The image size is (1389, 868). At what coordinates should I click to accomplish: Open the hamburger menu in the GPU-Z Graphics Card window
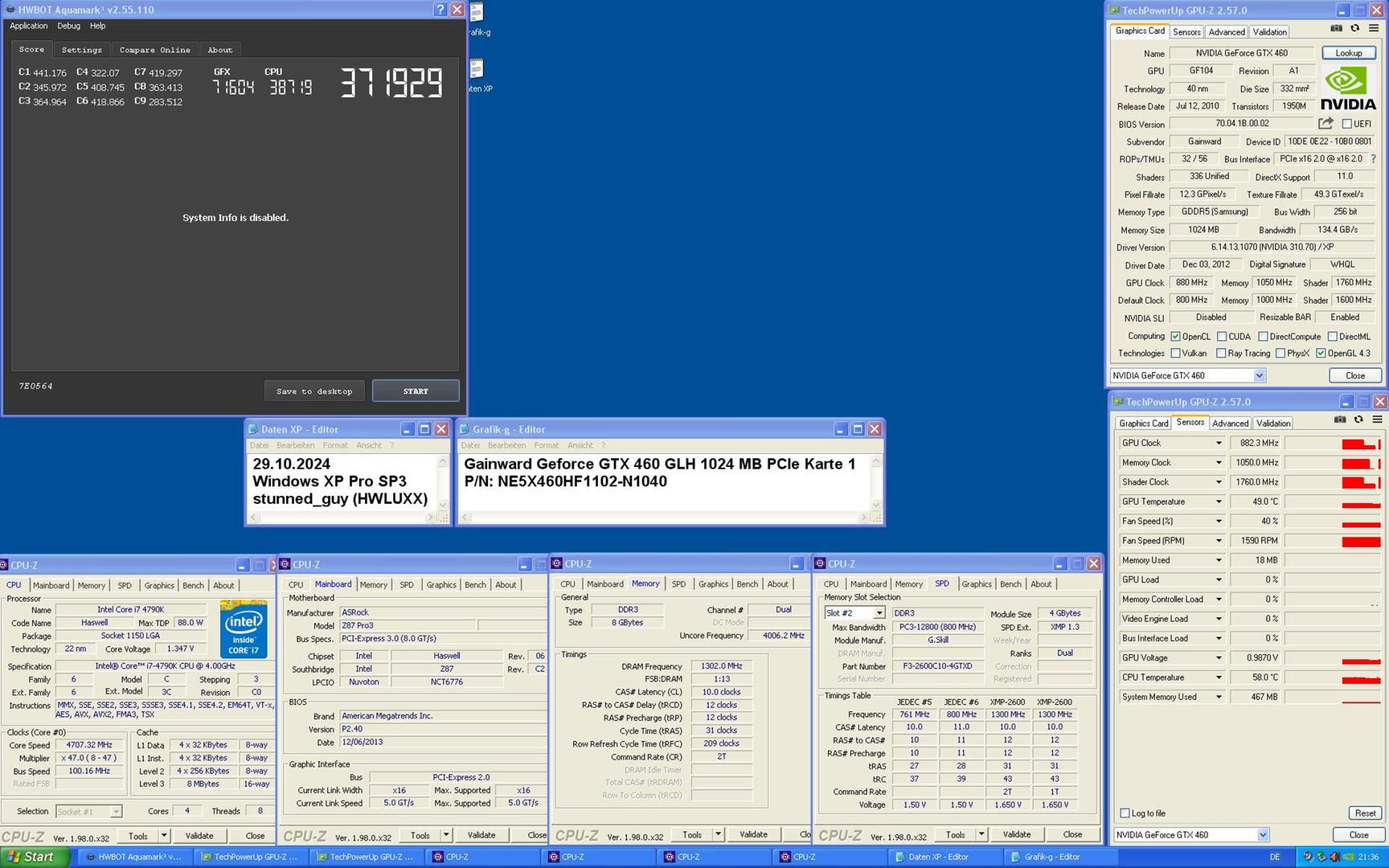tap(1373, 28)
